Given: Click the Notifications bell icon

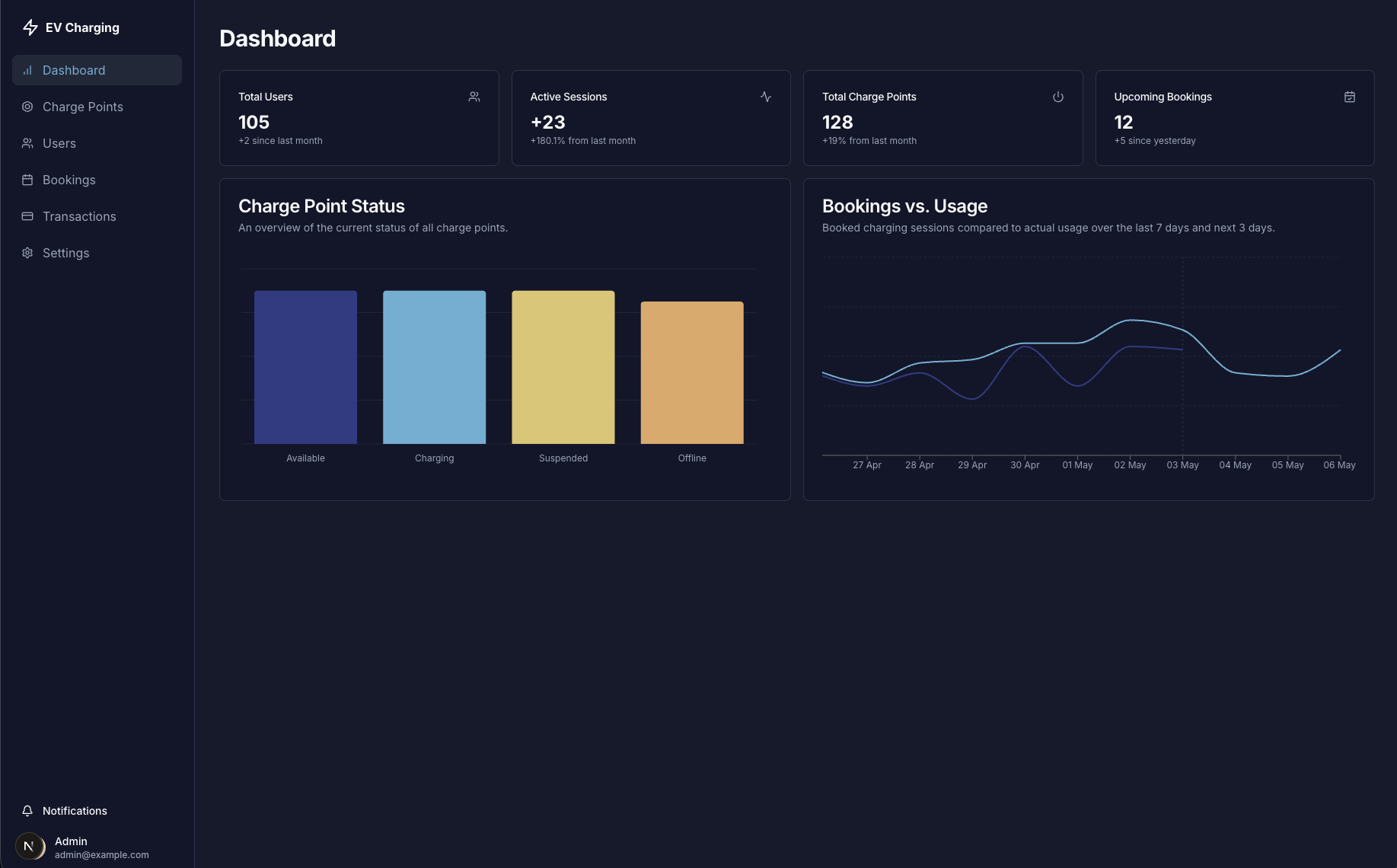Looking at the screenshot, I should pyautogui.click(x=27, y=811).
